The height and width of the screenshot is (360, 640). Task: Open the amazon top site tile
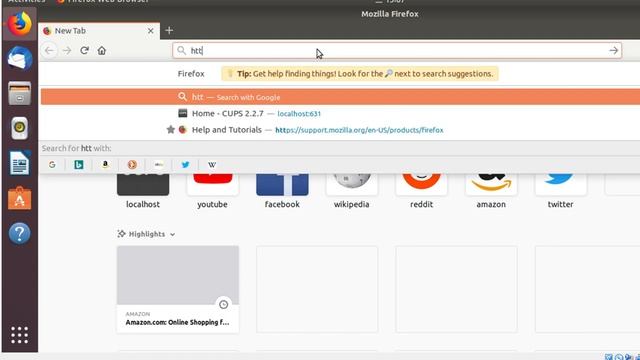[x=491, y=191]
